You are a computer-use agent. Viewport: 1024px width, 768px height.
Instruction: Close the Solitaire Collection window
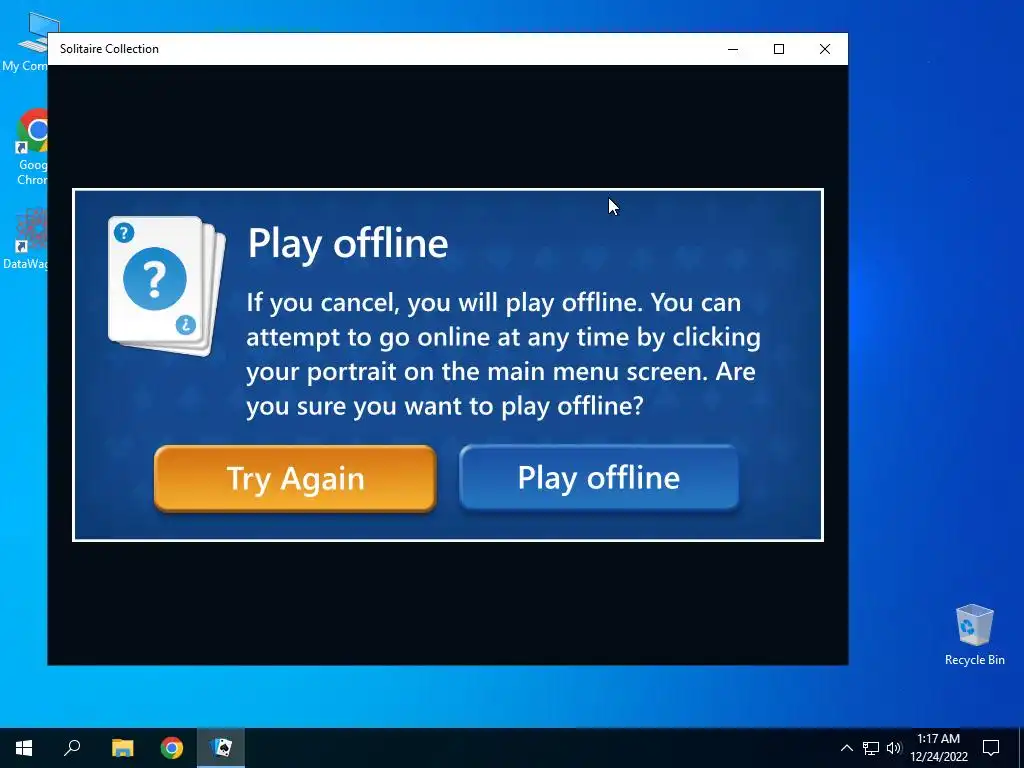(x=825, y=49)
